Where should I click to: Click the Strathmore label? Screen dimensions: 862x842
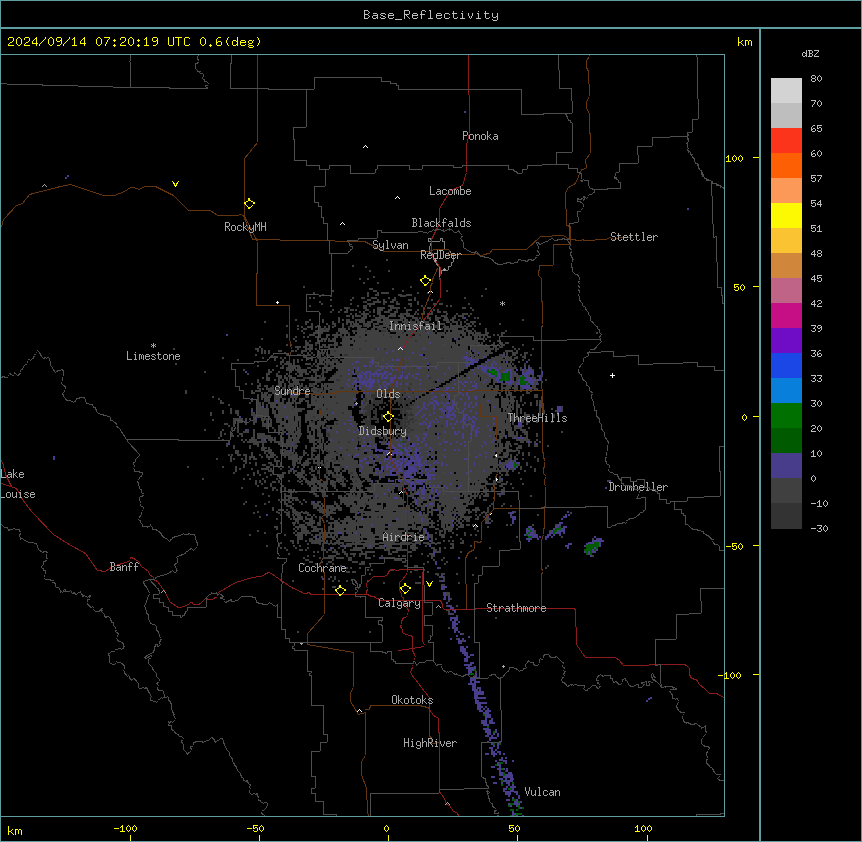[x=516, y=608]
